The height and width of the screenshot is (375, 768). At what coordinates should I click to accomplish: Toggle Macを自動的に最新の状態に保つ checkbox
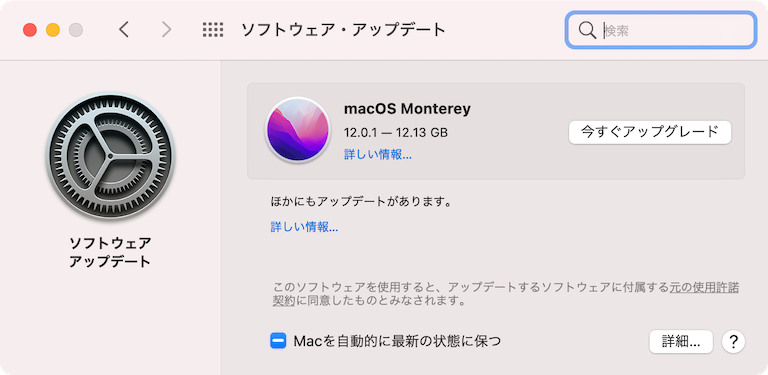click(x=278, y=341)
